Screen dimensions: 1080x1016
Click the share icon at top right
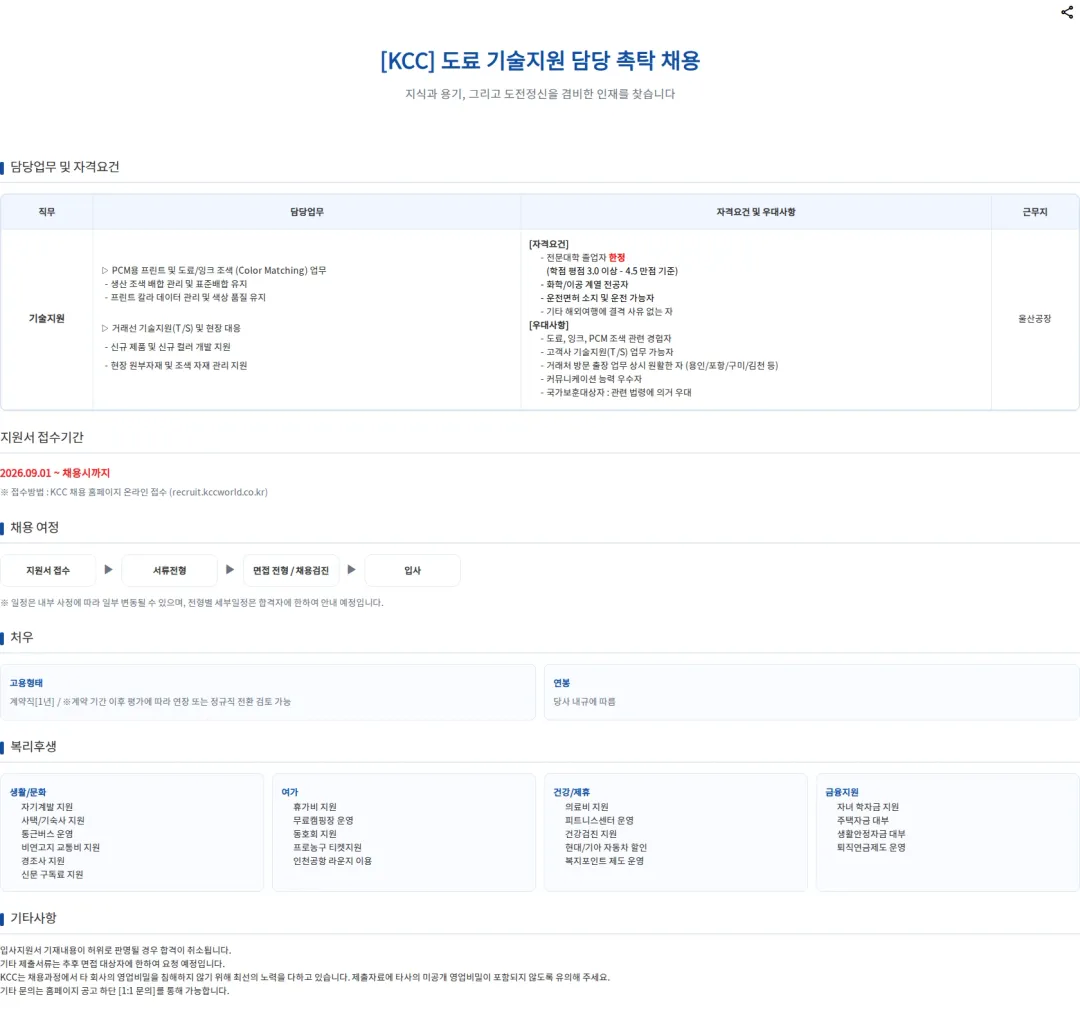[1067, 12]
